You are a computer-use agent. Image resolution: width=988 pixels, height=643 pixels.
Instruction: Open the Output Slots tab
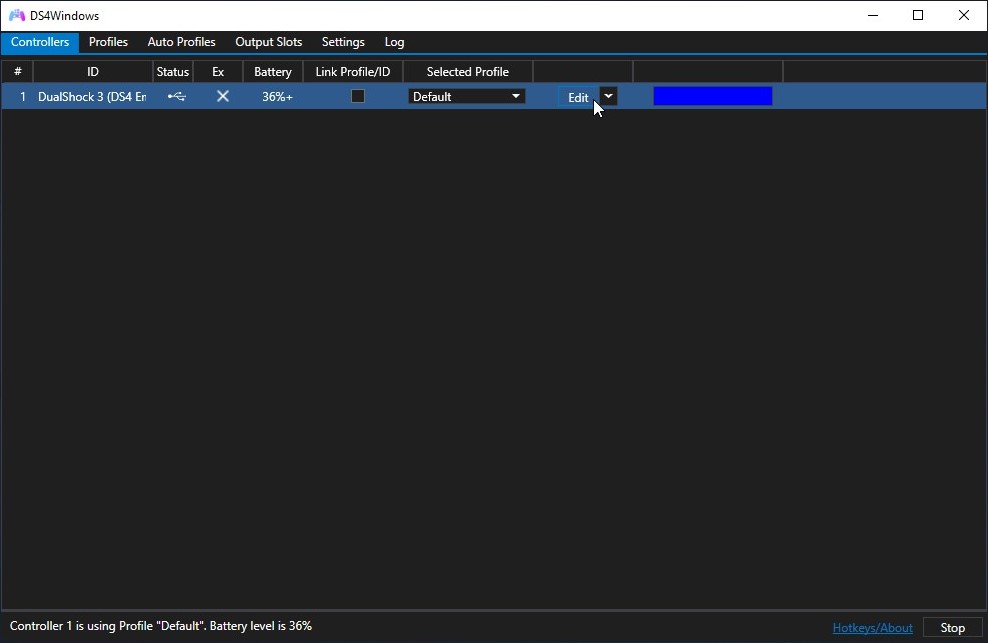[x=268, y=42]
